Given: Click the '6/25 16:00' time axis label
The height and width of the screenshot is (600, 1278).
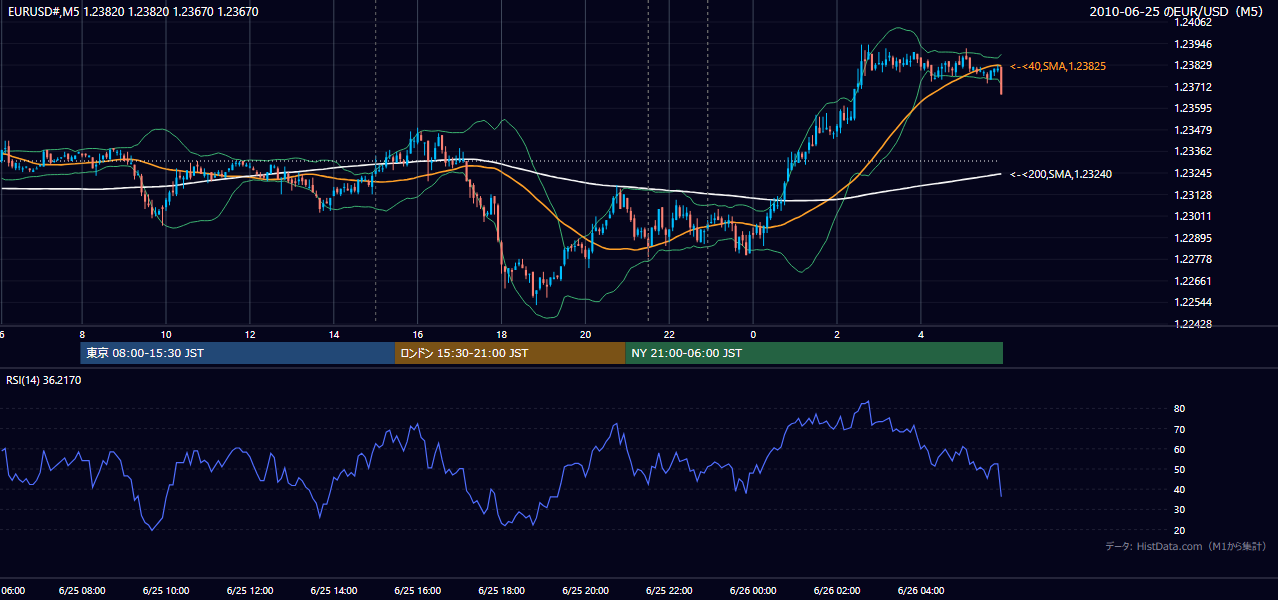Looking at the screenshot, I should click(418, 590).
